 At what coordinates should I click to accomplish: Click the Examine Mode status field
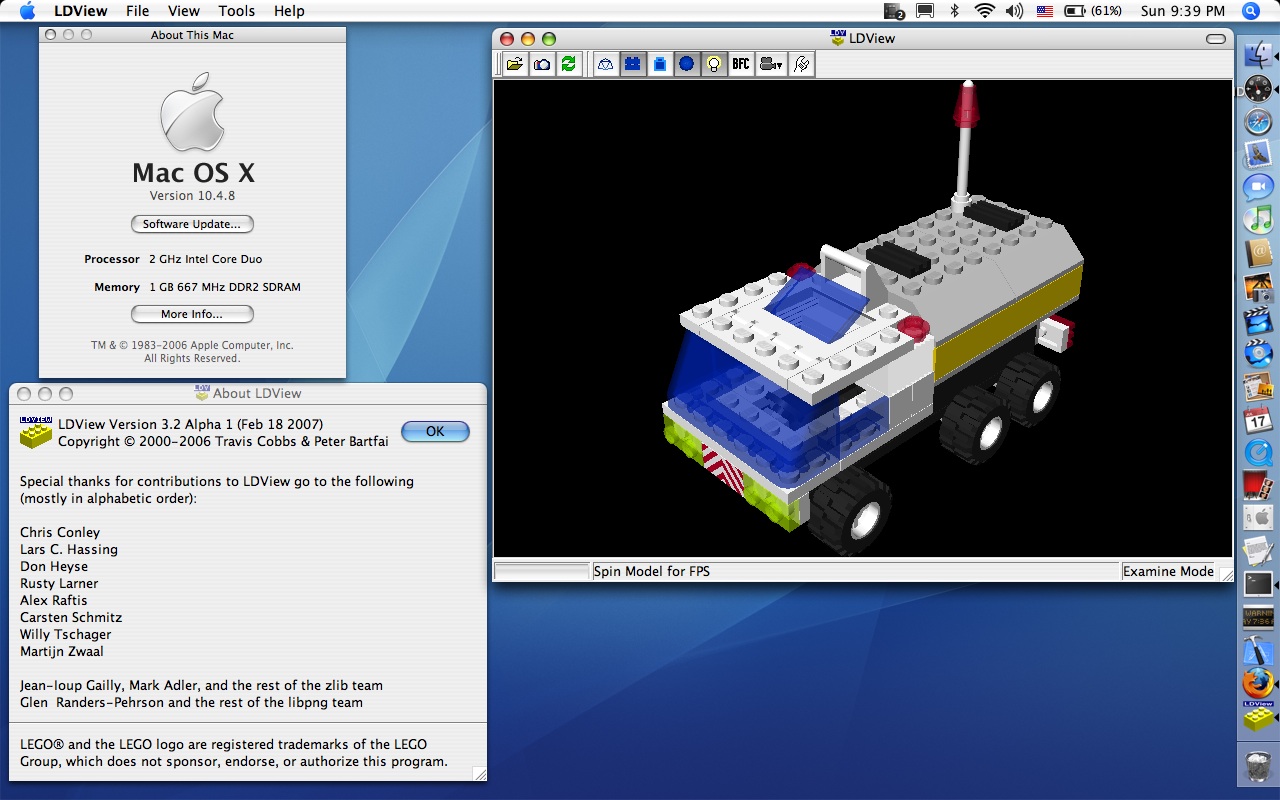pos(1168,572)
